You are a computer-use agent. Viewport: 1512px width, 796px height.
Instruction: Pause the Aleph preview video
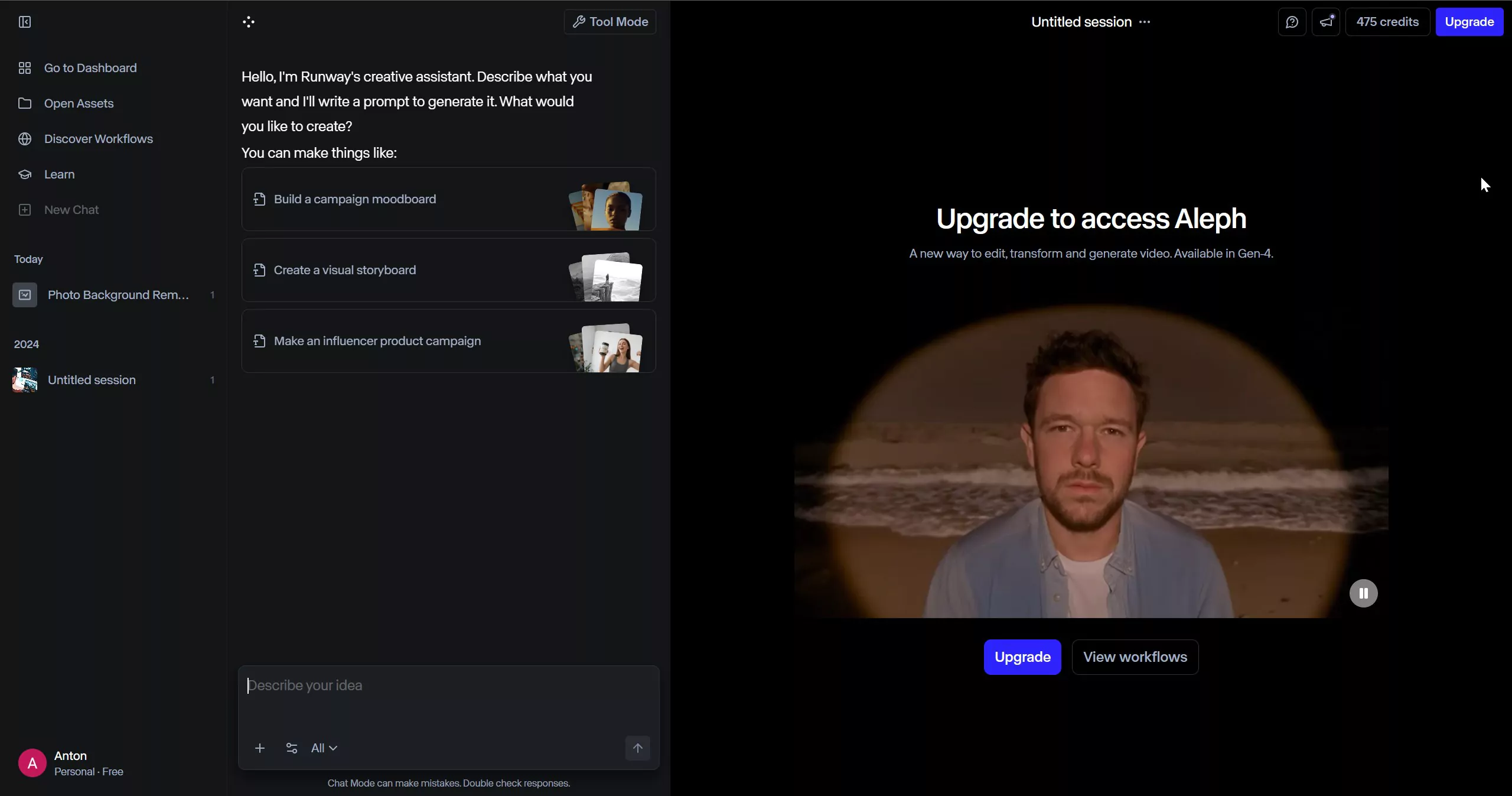pos(1363,593)
